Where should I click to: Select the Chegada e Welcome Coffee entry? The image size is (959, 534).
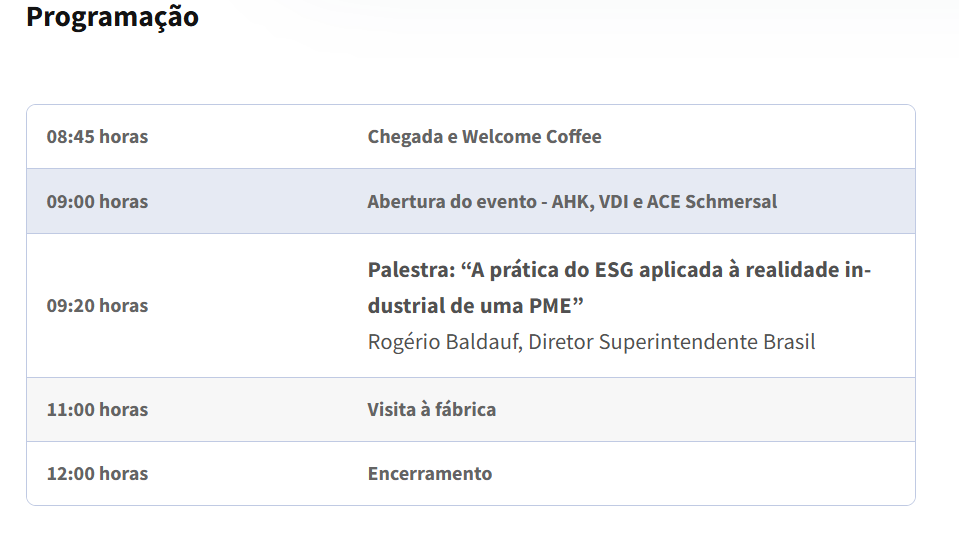pyautogui.click(x=484, y=137)
